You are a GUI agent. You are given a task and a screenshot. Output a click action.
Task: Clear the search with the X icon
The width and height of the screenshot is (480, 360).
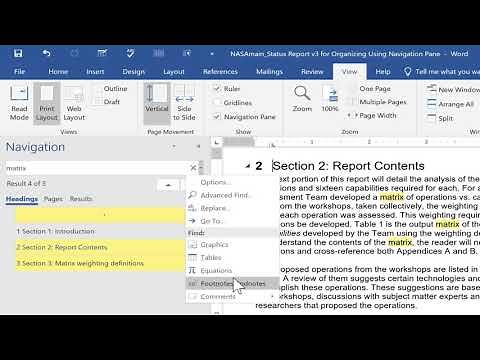pyautogui.click(x=193, y=168)
